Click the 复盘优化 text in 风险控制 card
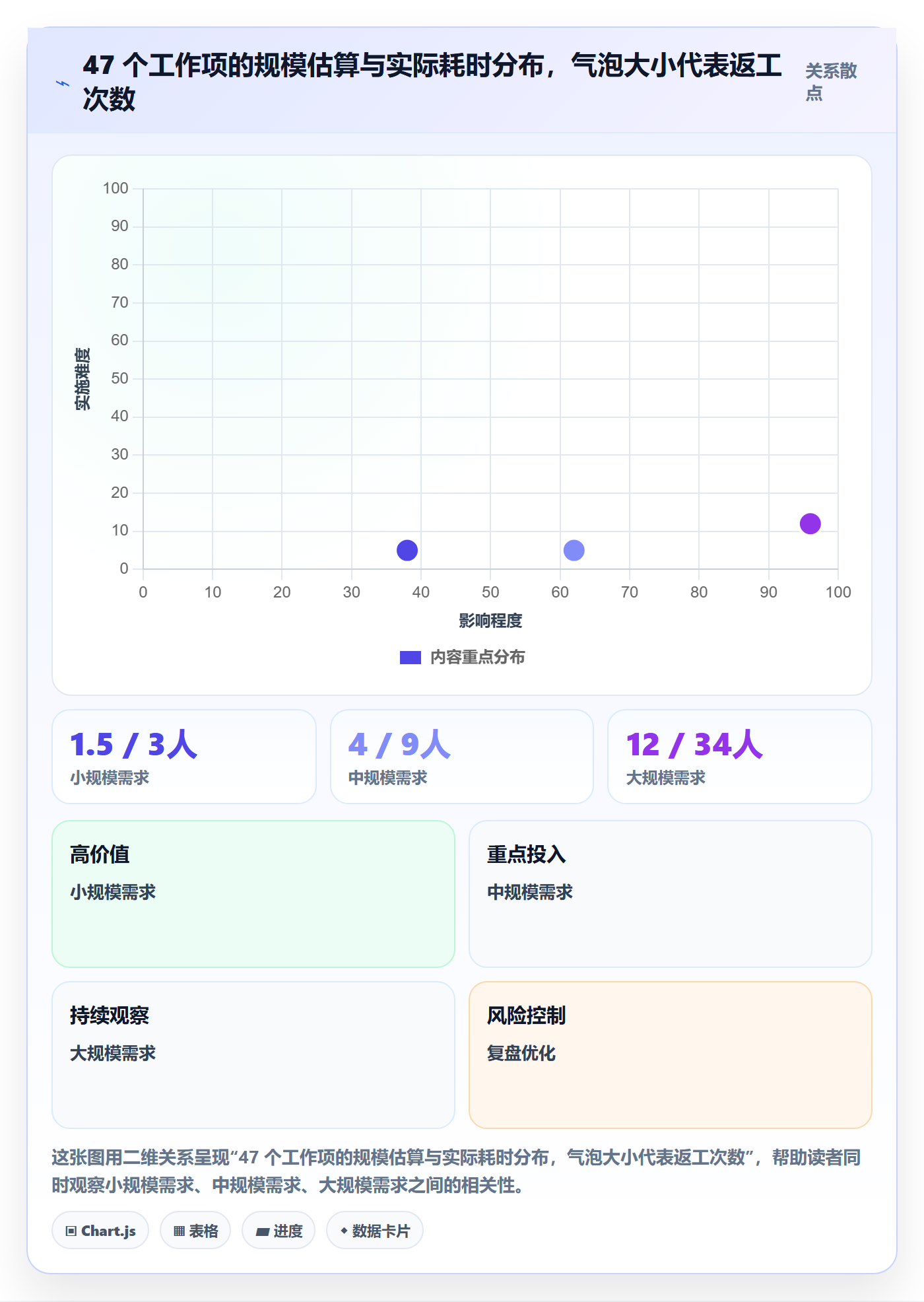The image size is (924, 1302). [x=521, y=1053]
